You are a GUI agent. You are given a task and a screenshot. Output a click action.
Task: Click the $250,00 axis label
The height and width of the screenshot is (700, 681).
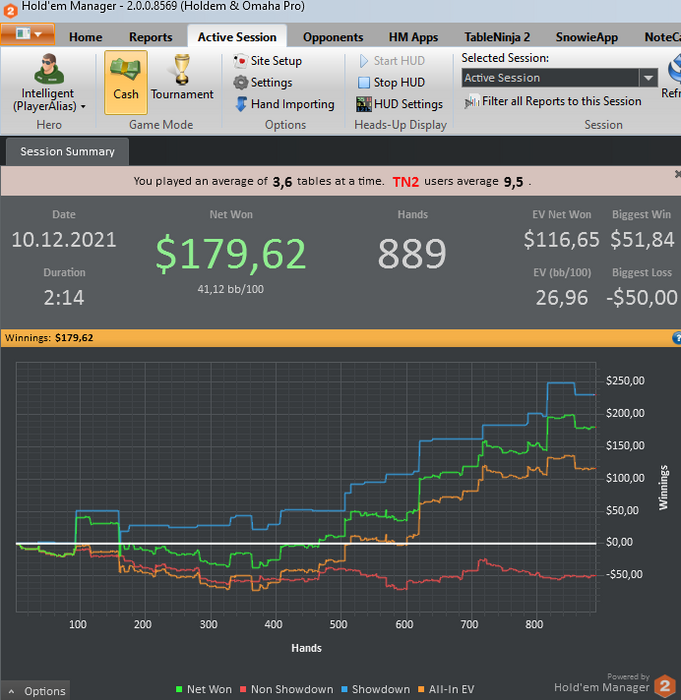pyautogui.click(x=625, y=381)
